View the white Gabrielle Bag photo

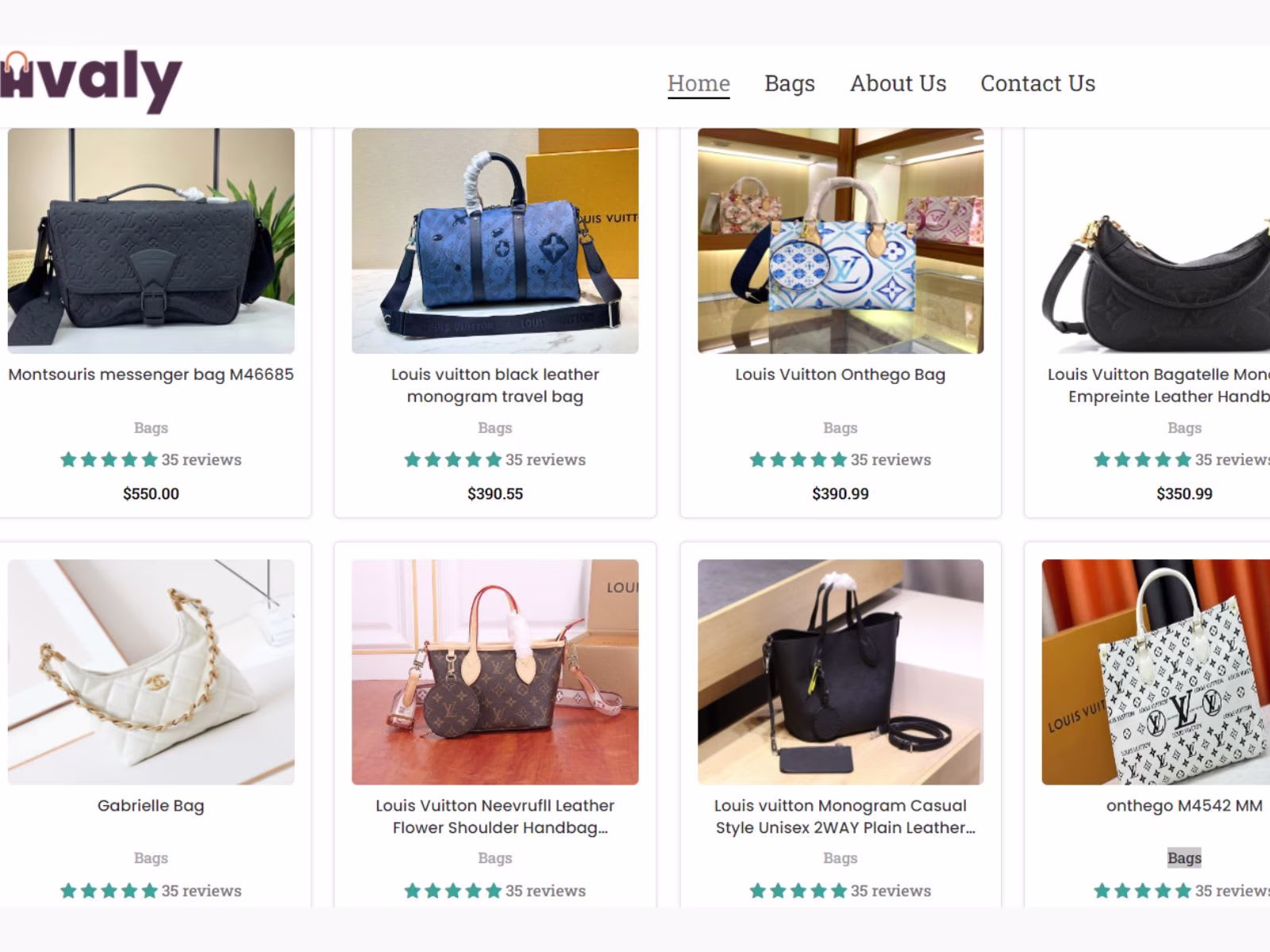(151, 672)
